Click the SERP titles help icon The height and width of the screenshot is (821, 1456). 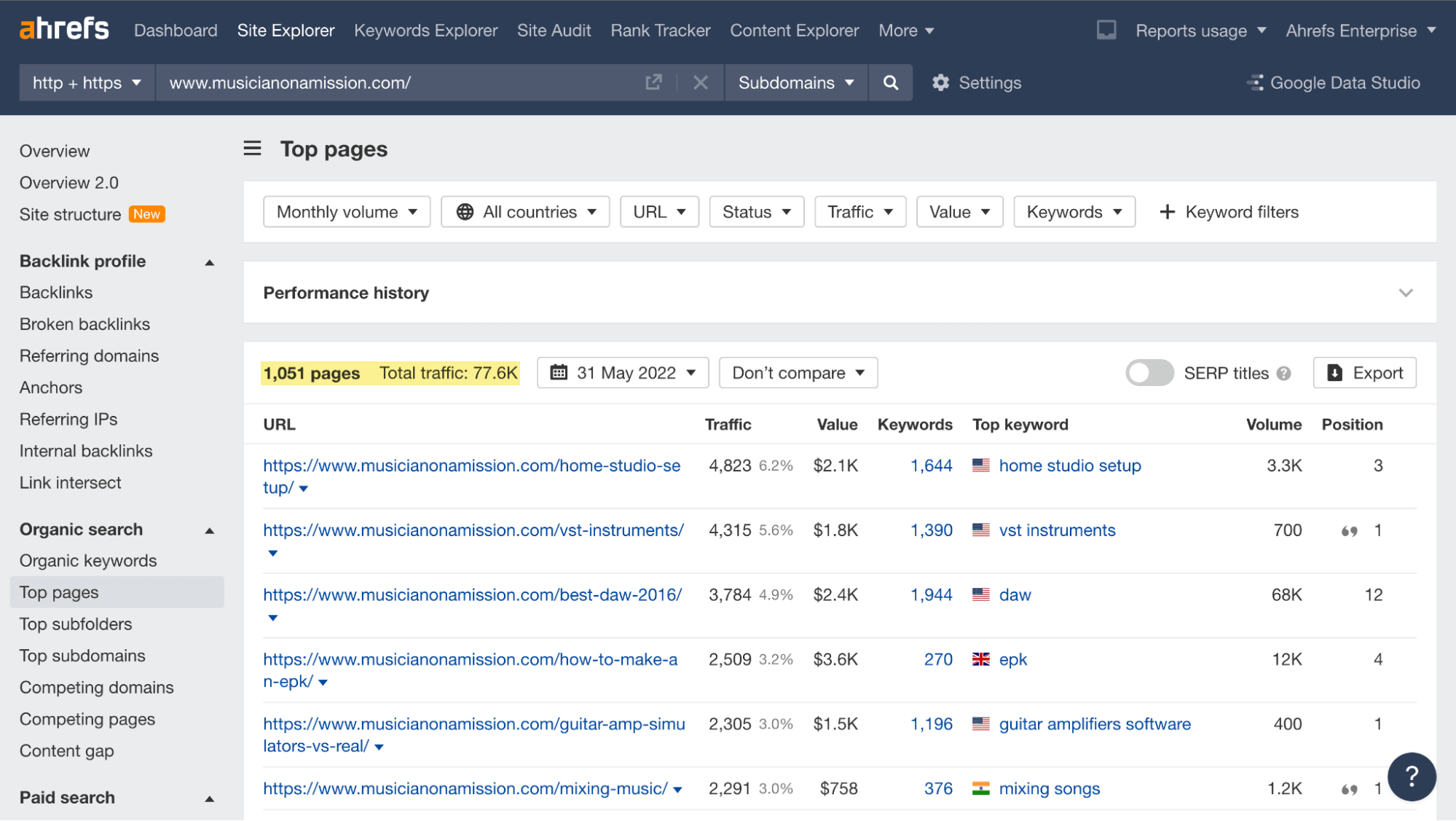(x=1284, y=373)
